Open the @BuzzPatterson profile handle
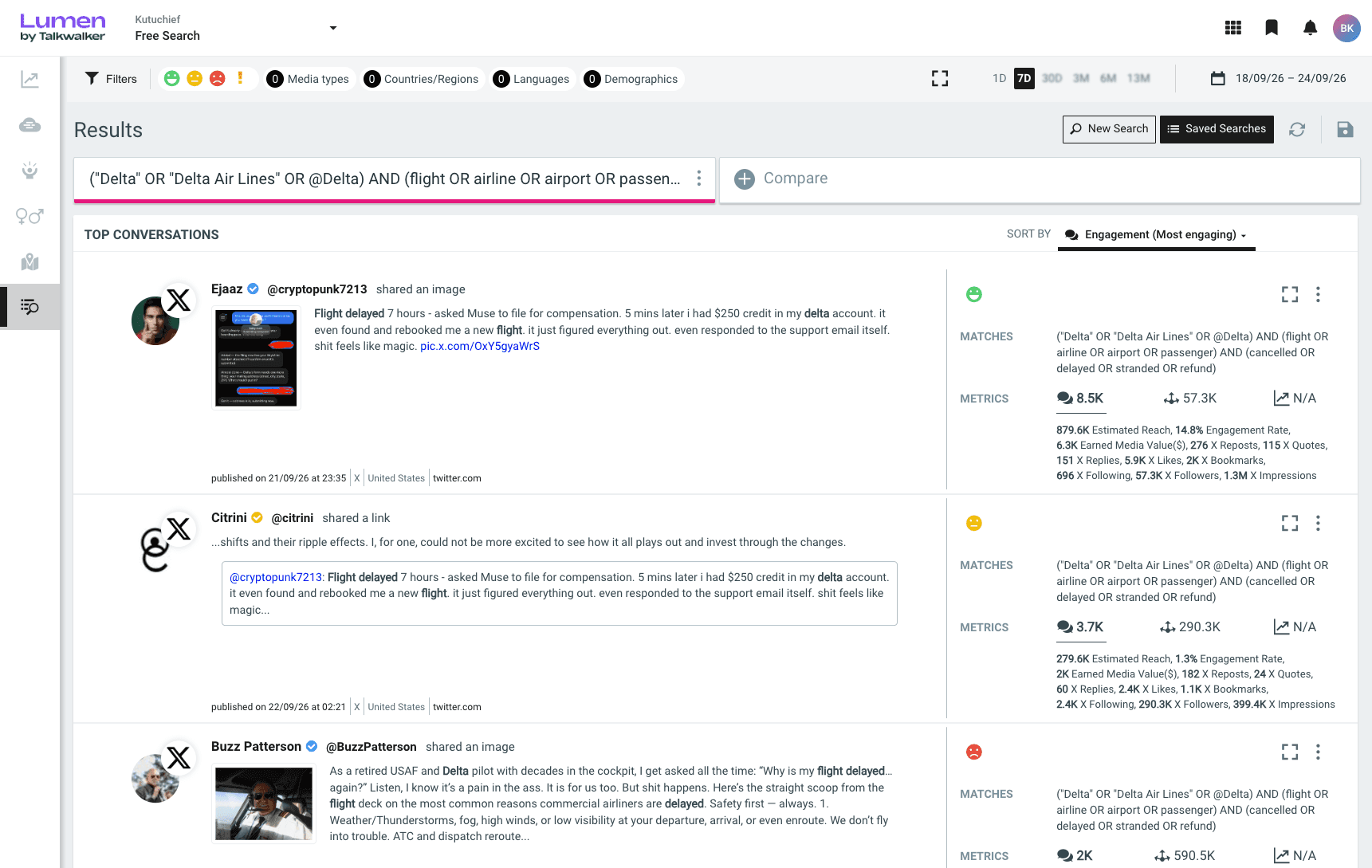The image size is (1372, 868). 372,747
